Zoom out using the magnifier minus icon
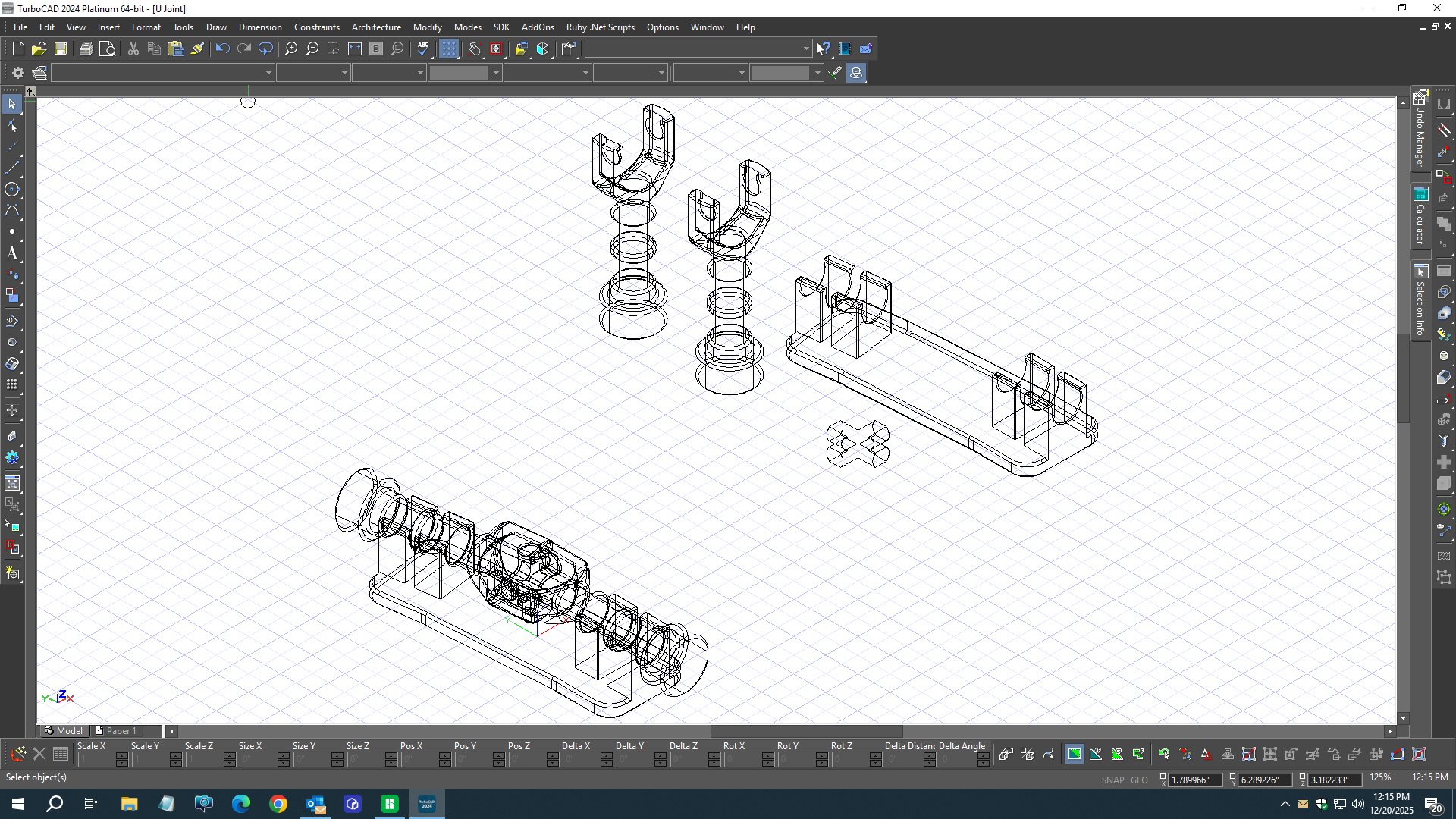 (x=312, y=49)
